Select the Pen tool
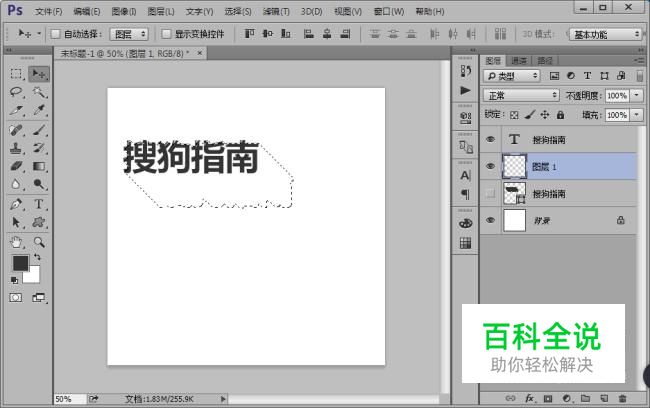650x408 pixels. 16,204
